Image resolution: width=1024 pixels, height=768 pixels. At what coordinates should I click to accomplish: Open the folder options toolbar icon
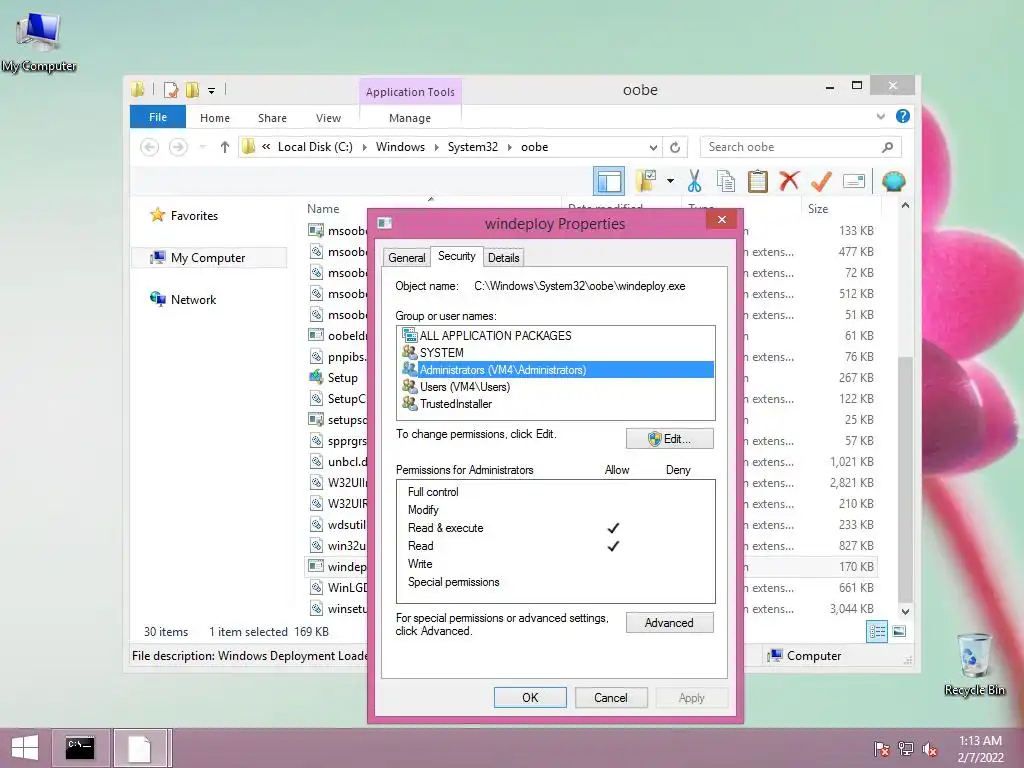pos(646,181)
